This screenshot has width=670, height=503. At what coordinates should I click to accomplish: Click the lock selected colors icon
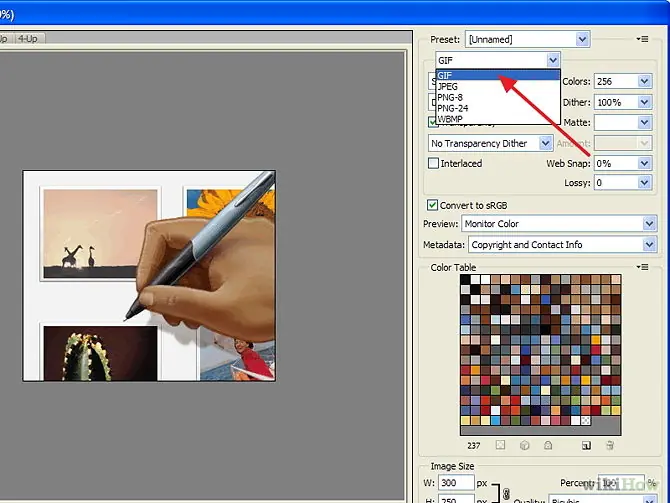pyautogui.click(x=548, y=445)
